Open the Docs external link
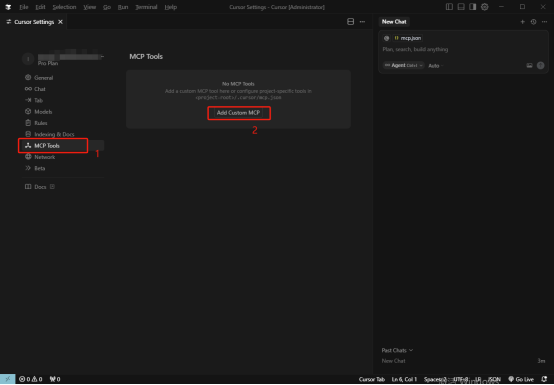 click(x=40, y=187)
